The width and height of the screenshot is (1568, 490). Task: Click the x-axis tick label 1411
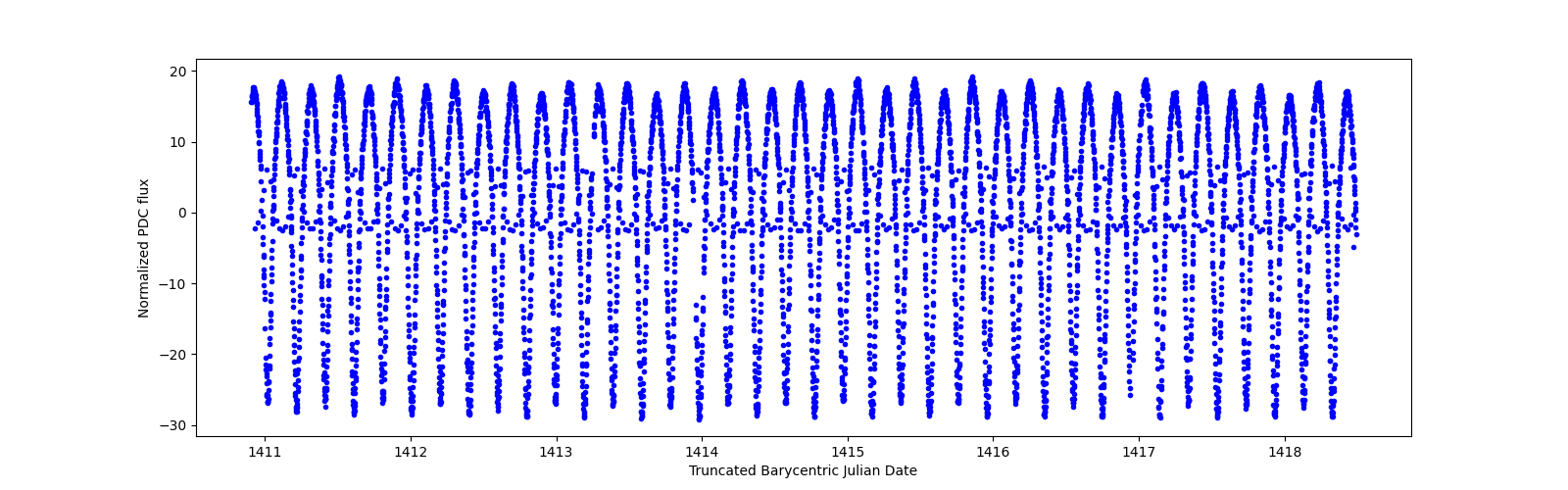coord(265,452)
